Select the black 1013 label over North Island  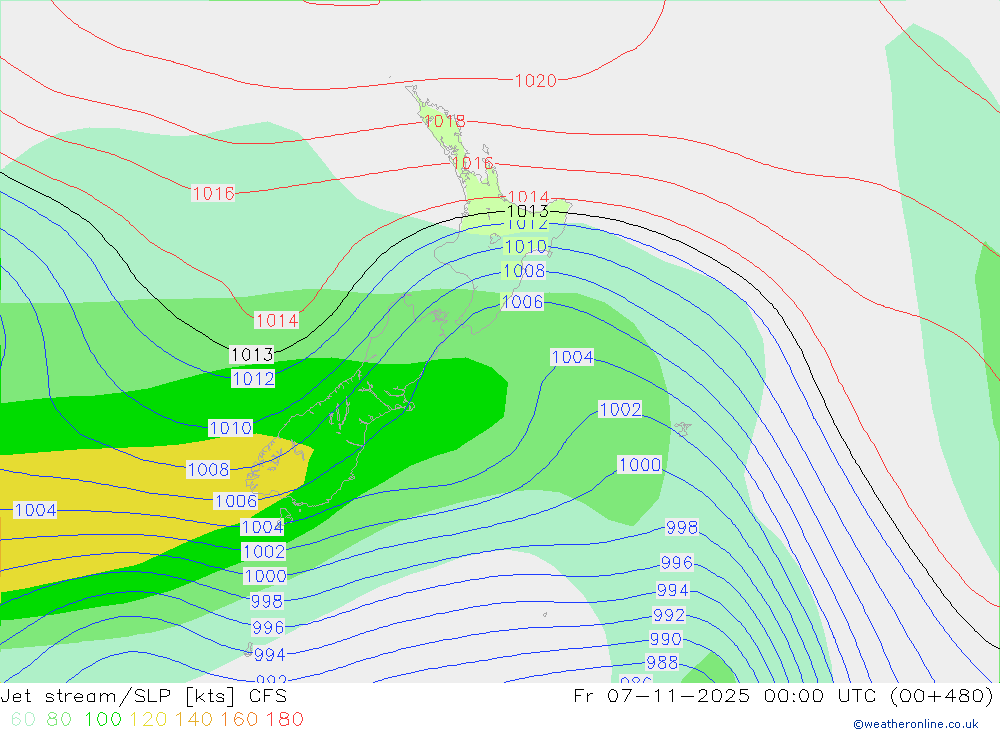pyautogui.click(x=527, y=211)
